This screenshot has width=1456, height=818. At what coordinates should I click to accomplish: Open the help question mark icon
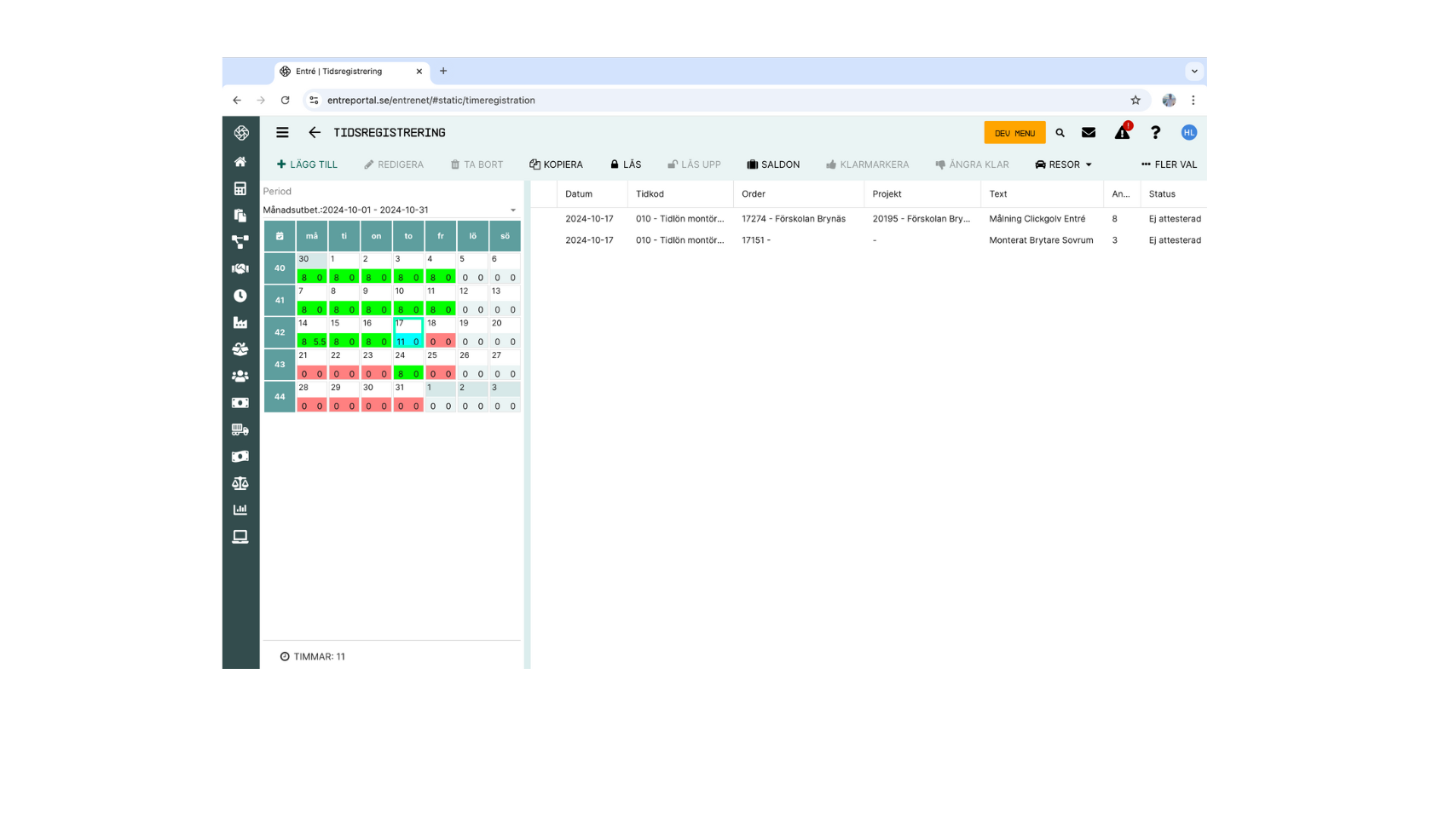(1155, 133)
